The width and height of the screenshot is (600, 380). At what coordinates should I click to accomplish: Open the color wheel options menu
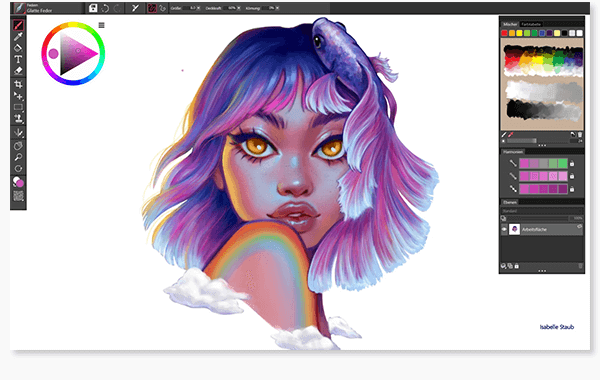tap(101, 25)
